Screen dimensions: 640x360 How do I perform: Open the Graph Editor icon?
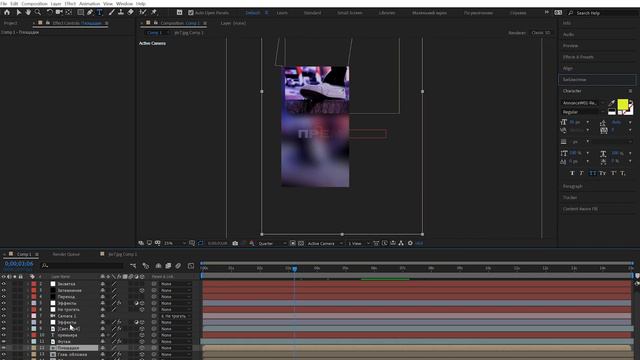[191, 266]
